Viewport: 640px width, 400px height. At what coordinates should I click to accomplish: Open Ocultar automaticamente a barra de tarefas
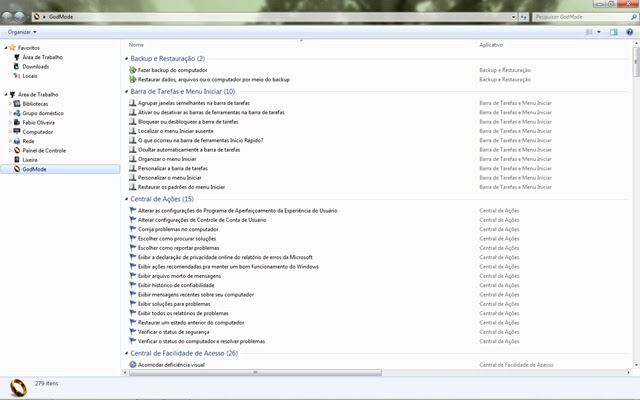tap(189, 149)
